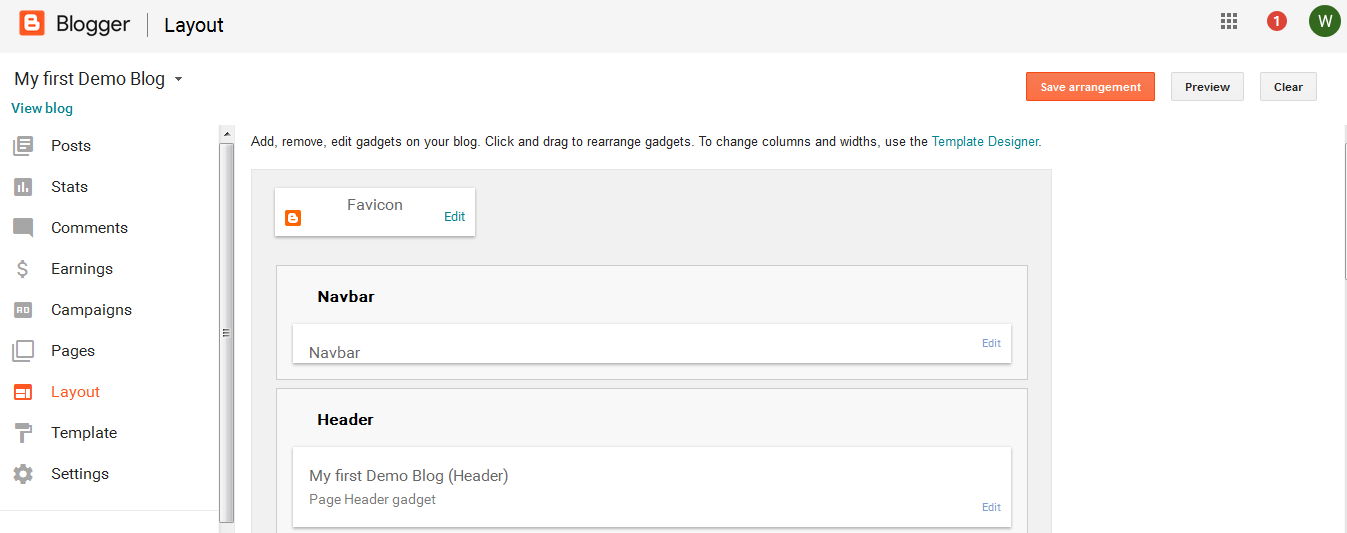The width and height of the screenshot is (1347, 533).
Task: Follow the View blog link
Action: pyautogui.click(x=42, y=108)
